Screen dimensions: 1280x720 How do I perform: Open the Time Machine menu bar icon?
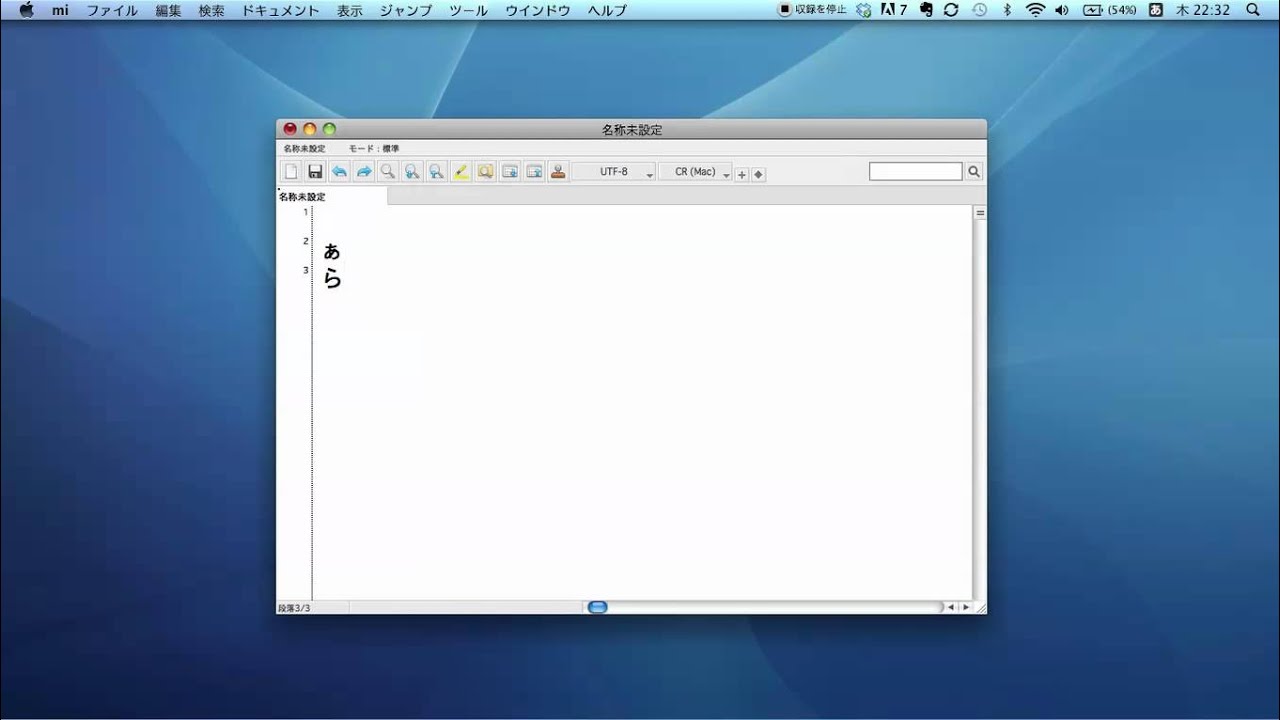click(979, 10)
